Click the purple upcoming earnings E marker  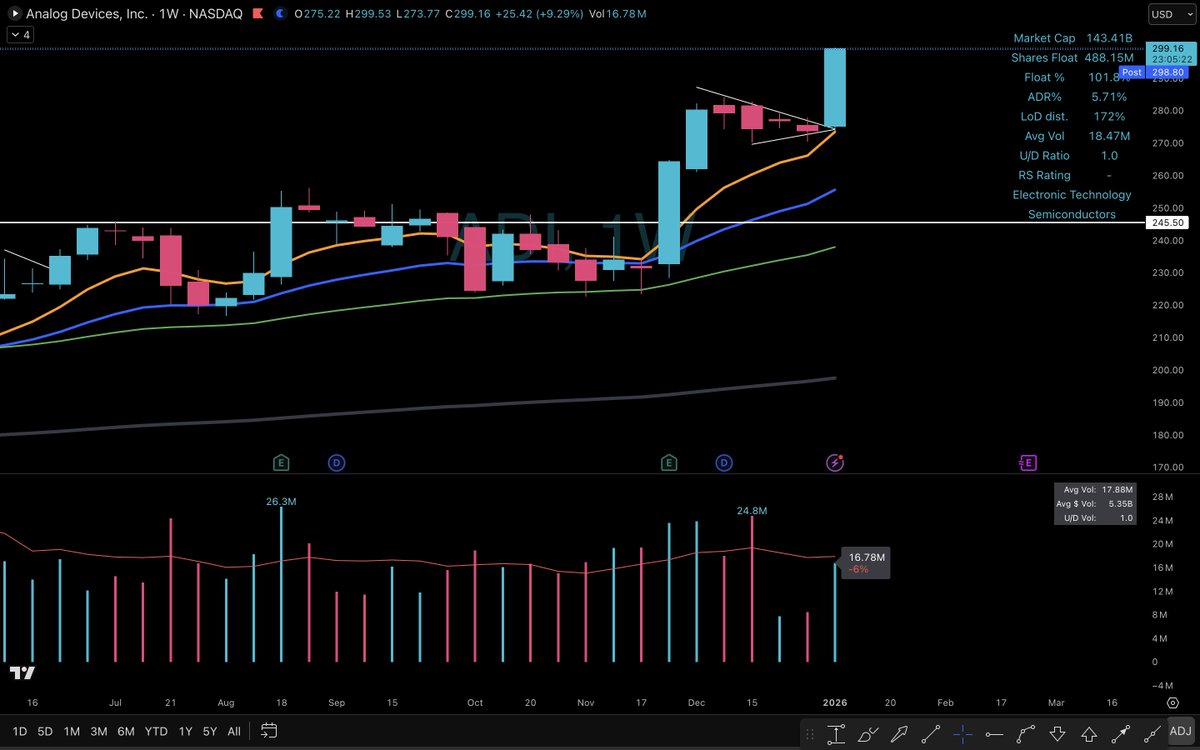pos(1027,462)
